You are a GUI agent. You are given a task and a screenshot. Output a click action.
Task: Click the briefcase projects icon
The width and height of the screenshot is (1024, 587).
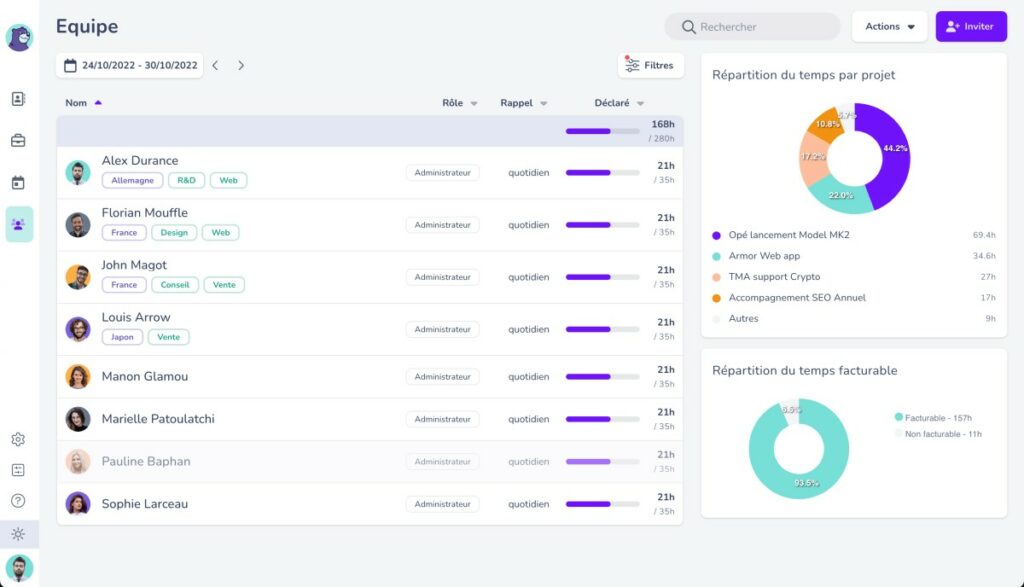[x=18, y=141]
